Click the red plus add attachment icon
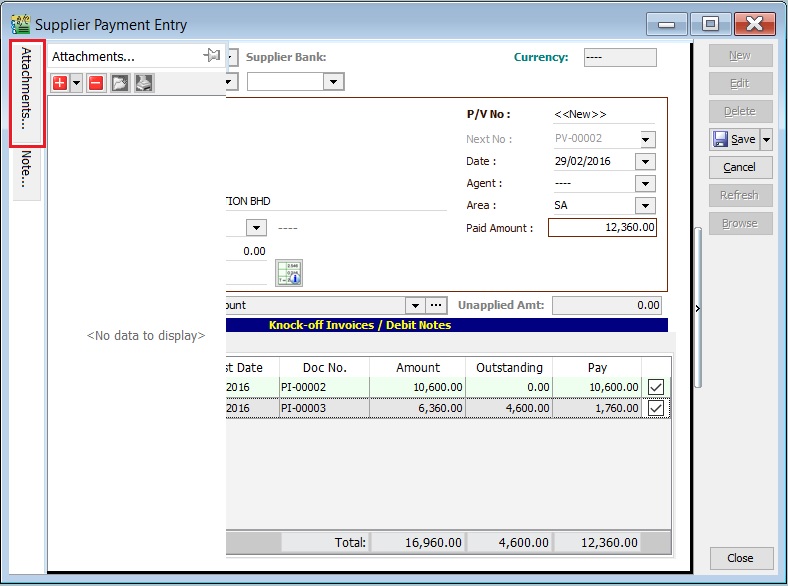 tap(59, 83)
